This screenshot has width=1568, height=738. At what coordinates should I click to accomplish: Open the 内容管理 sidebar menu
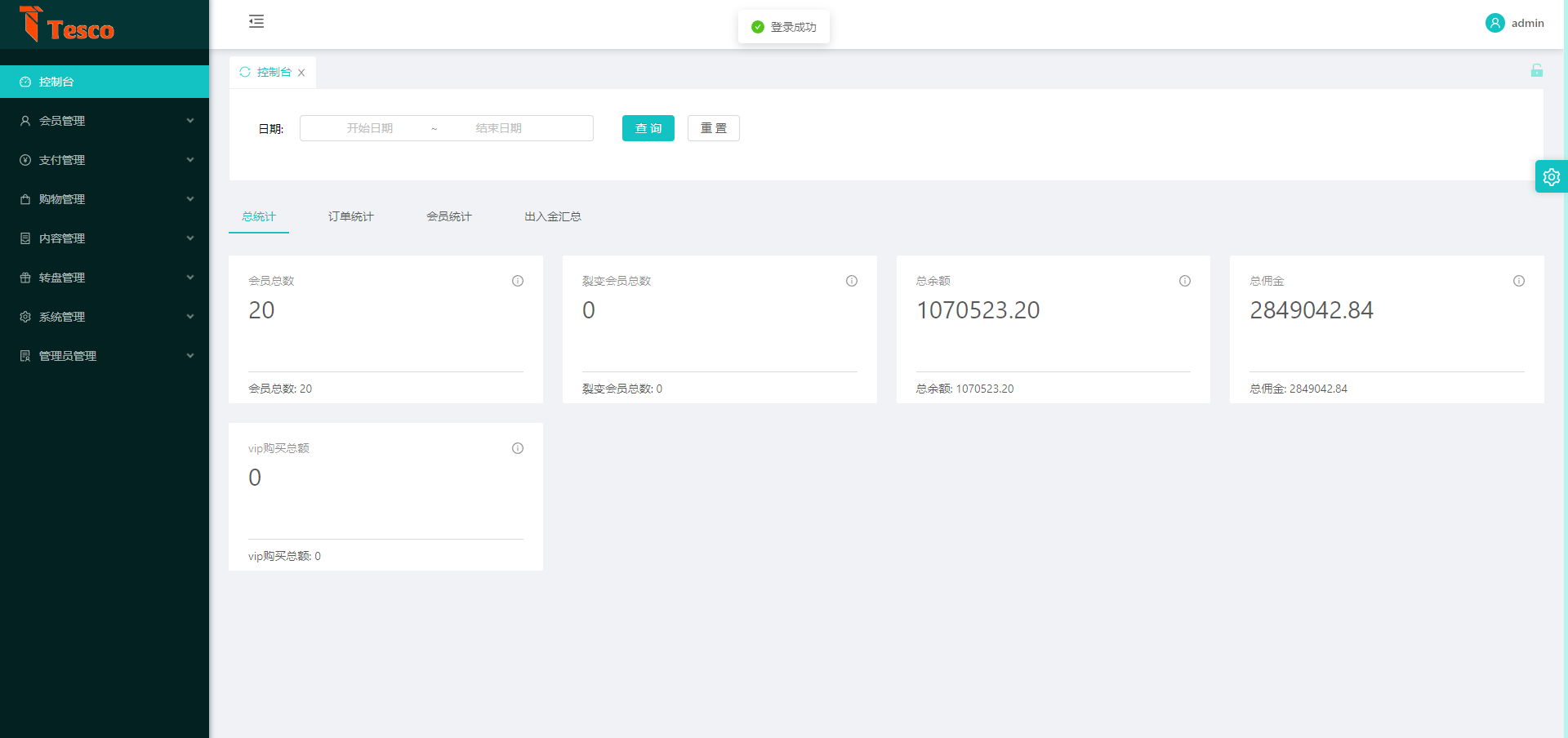click(x=105, y=238)
